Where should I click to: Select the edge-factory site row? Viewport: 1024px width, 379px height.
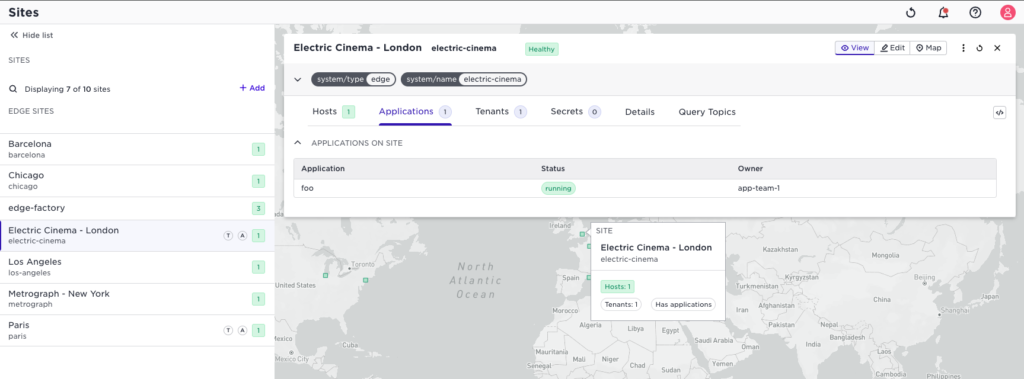[137, 208]
